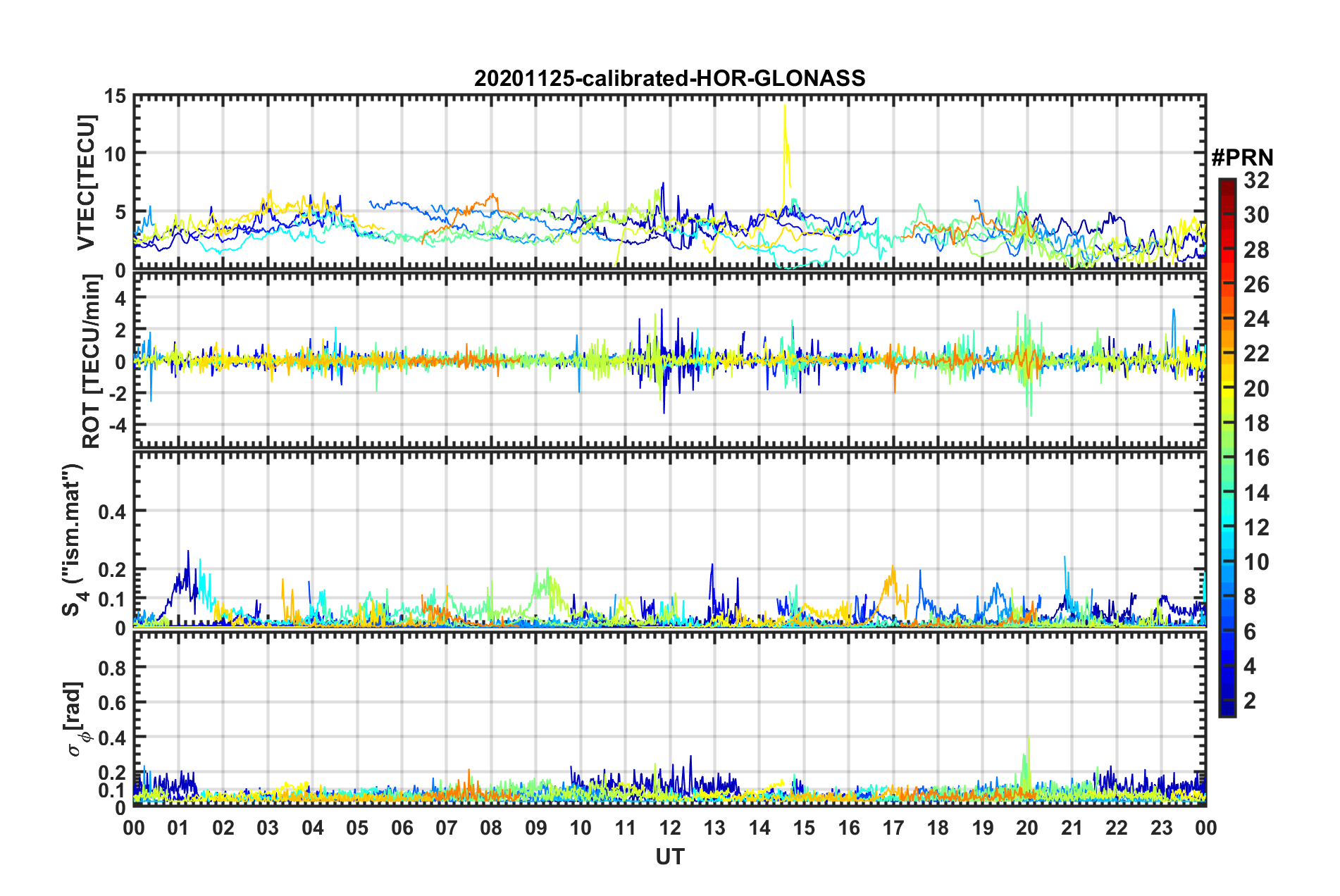
Task: Click colorbar tick label 26
Action: tap(1256, 285)
